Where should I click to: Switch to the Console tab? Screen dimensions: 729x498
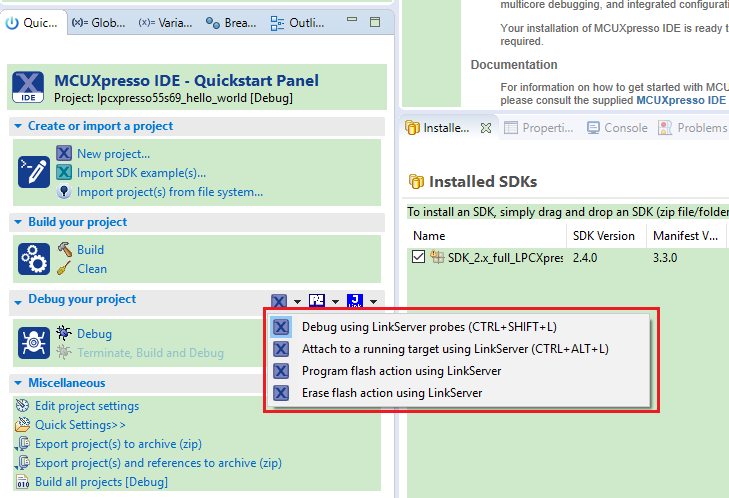coord(617,128)
